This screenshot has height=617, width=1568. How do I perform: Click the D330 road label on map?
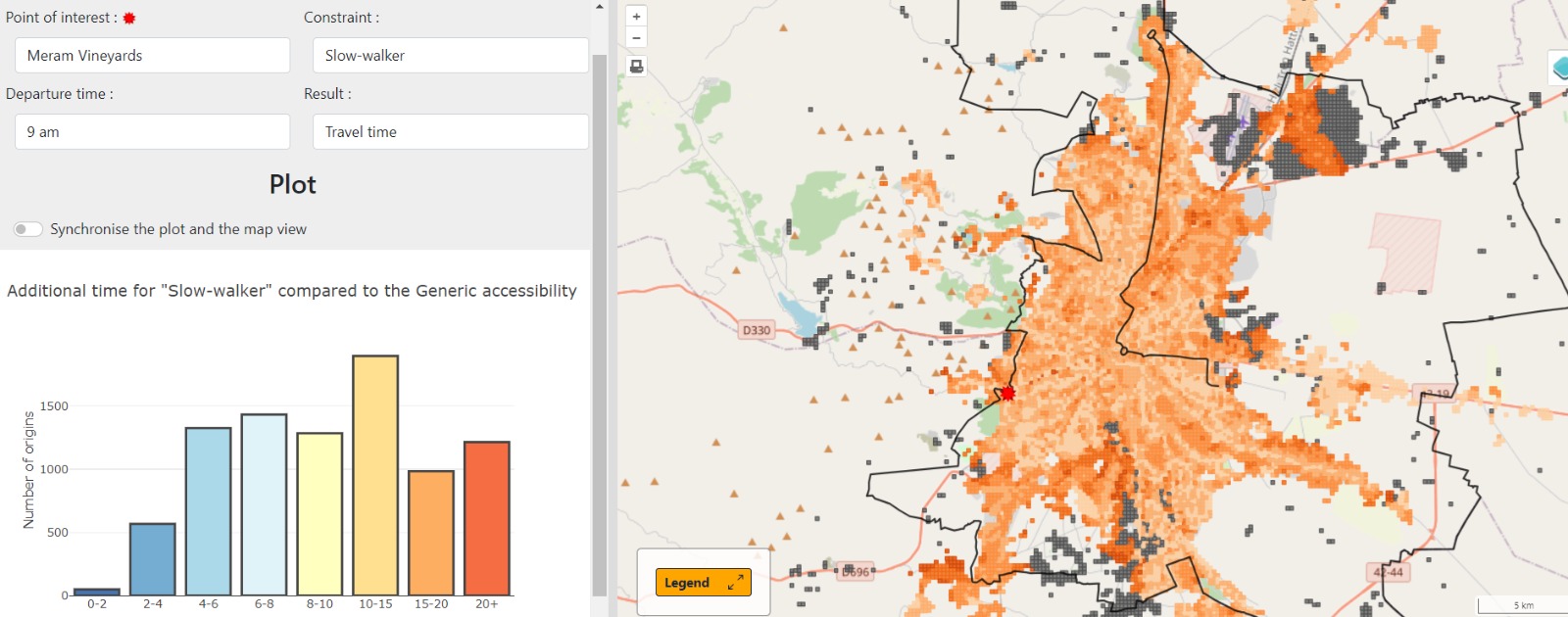[756, 330]
